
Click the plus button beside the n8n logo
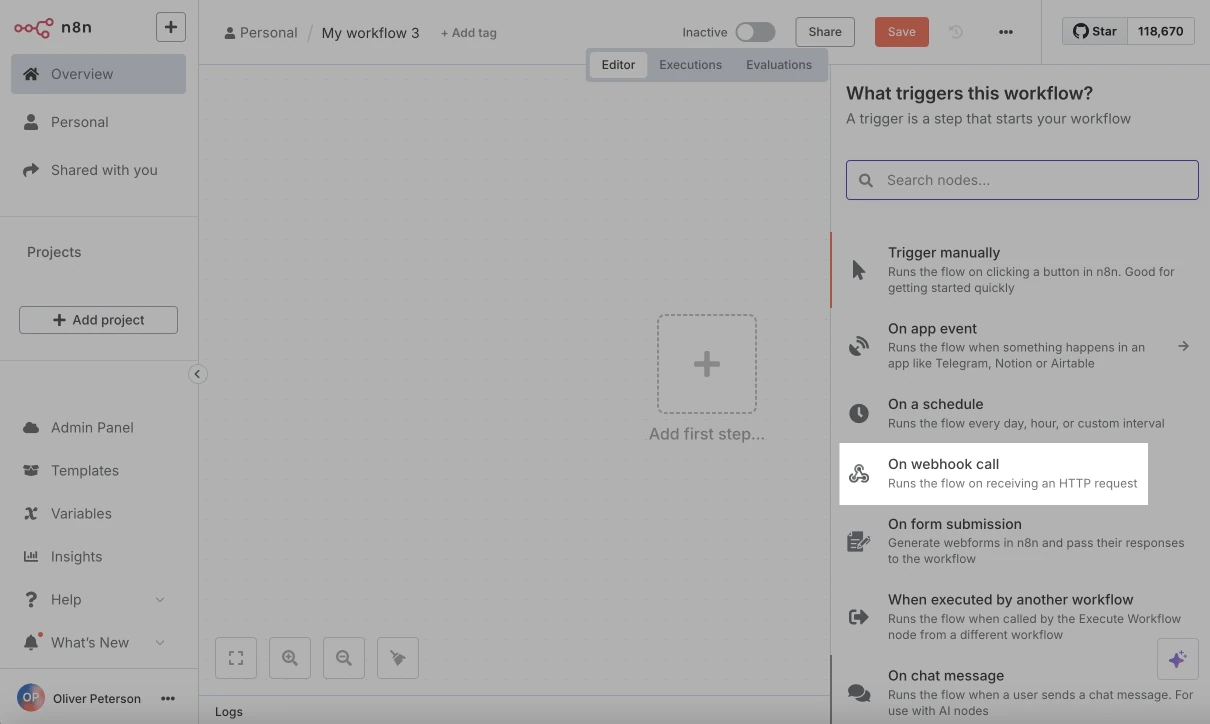pyautogui.click(x=171, y=27)
